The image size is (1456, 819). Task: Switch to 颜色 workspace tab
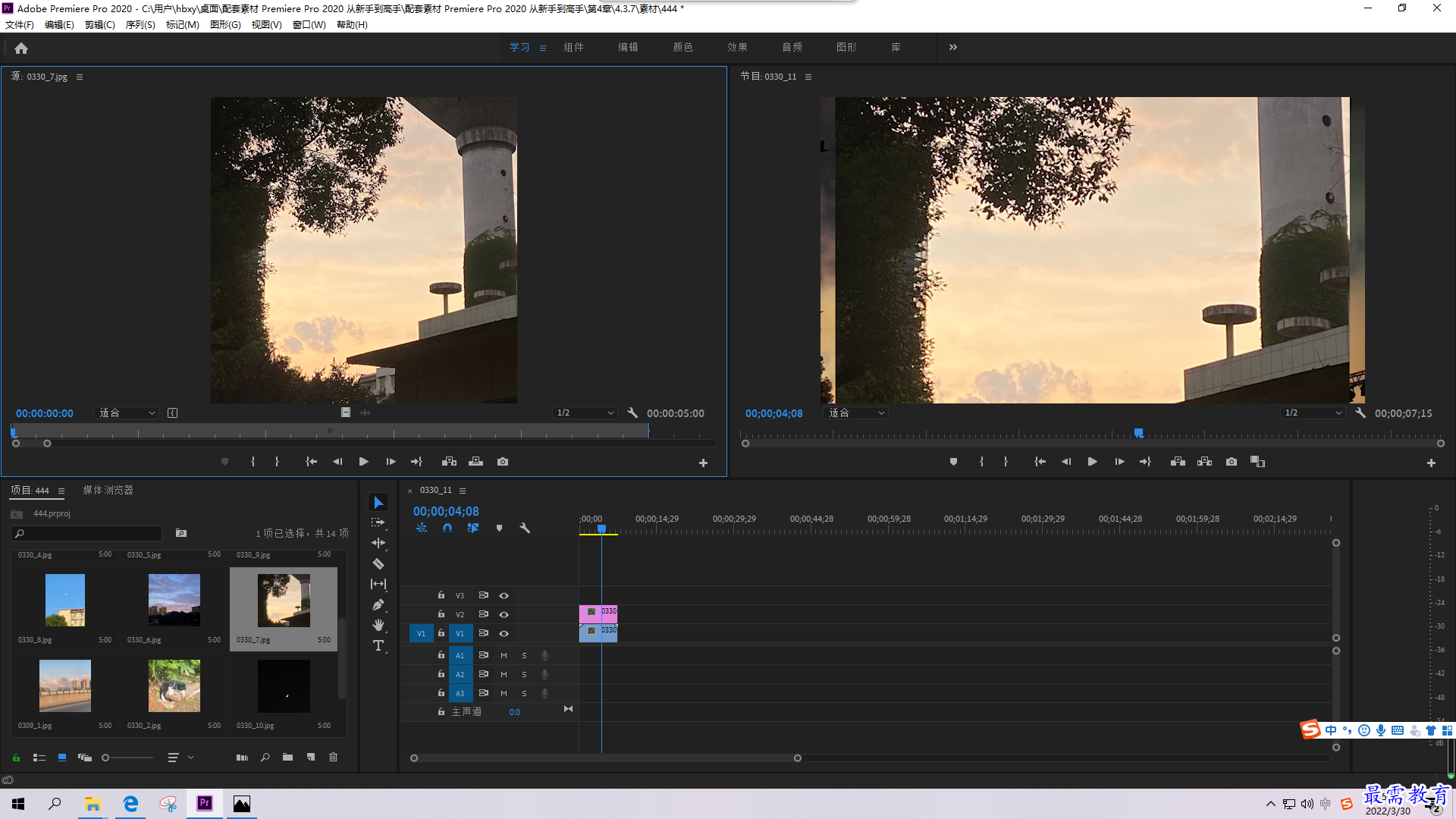click(x=682, y=47)
